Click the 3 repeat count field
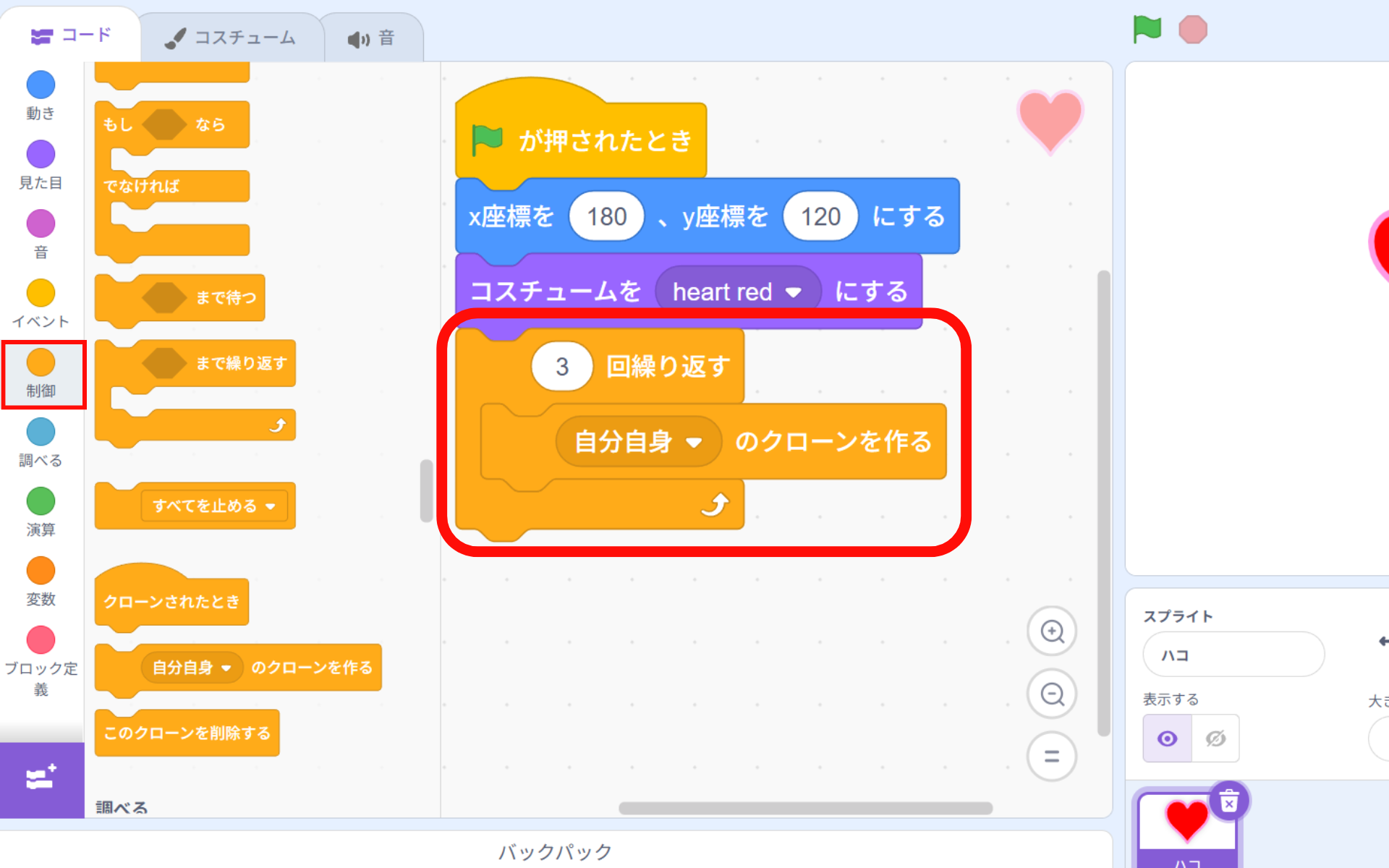 click(x=562, y=367)
